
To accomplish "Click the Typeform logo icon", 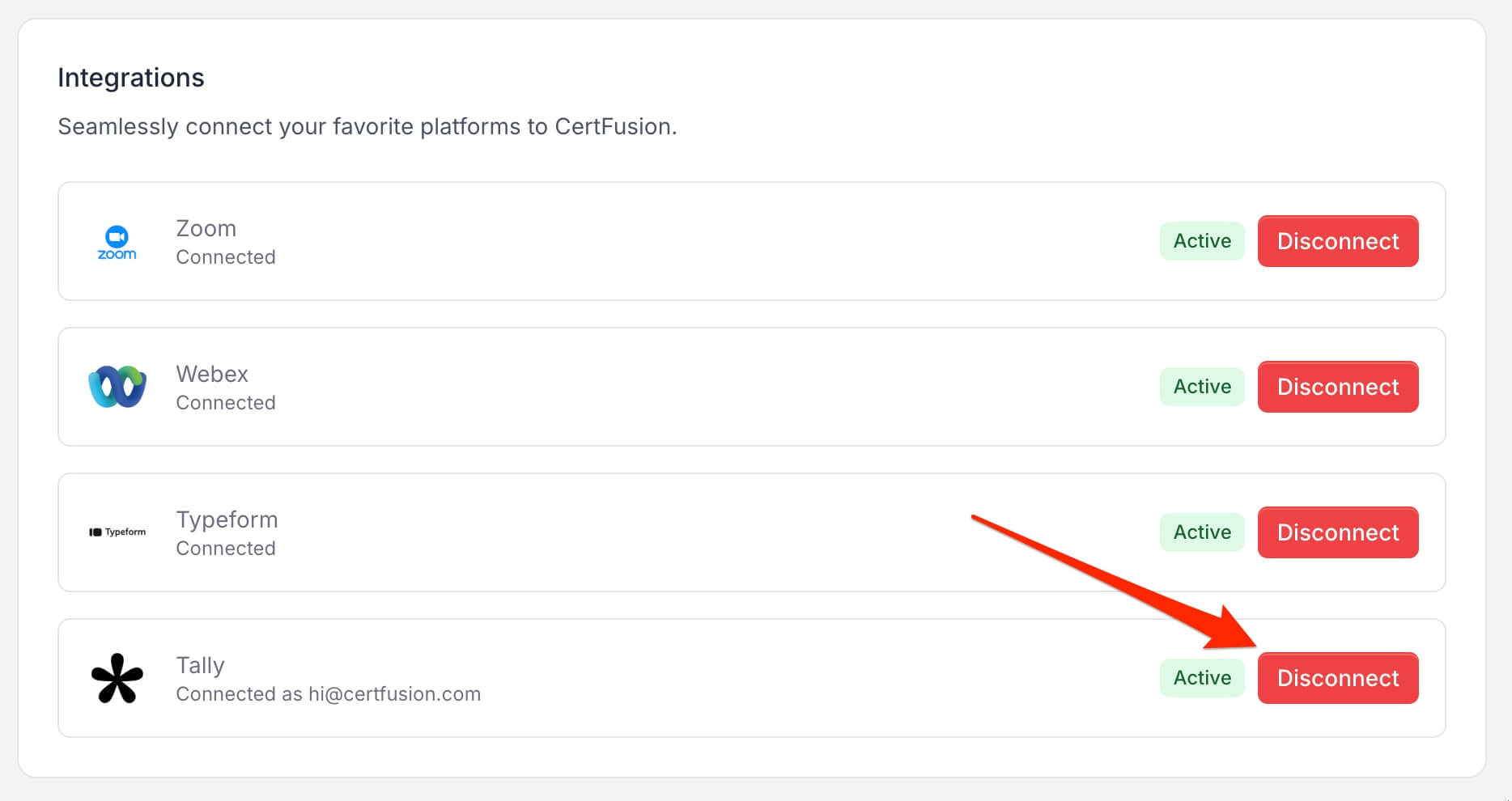I will click(x=117, y=532).
